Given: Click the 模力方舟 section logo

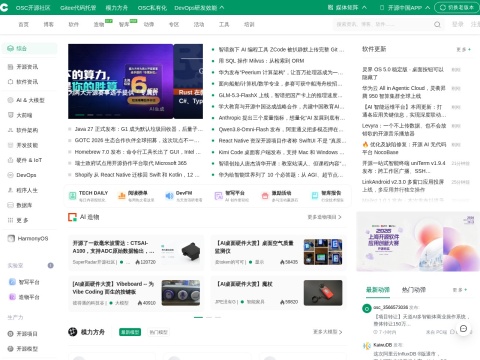Looking at the screenshot, I should coord(72,332).
